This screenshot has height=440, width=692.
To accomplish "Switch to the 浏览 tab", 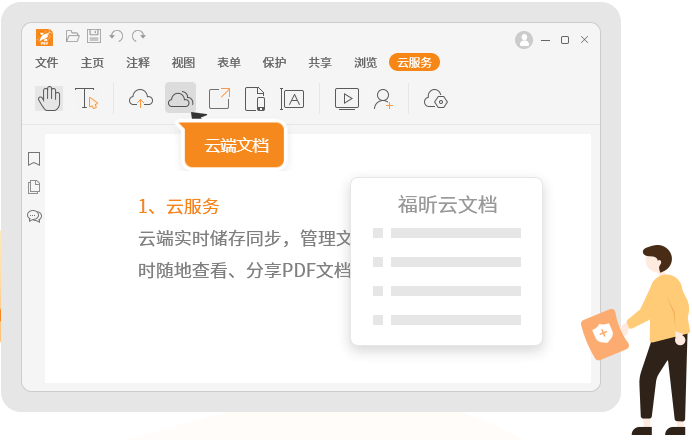I will point(365,63).
